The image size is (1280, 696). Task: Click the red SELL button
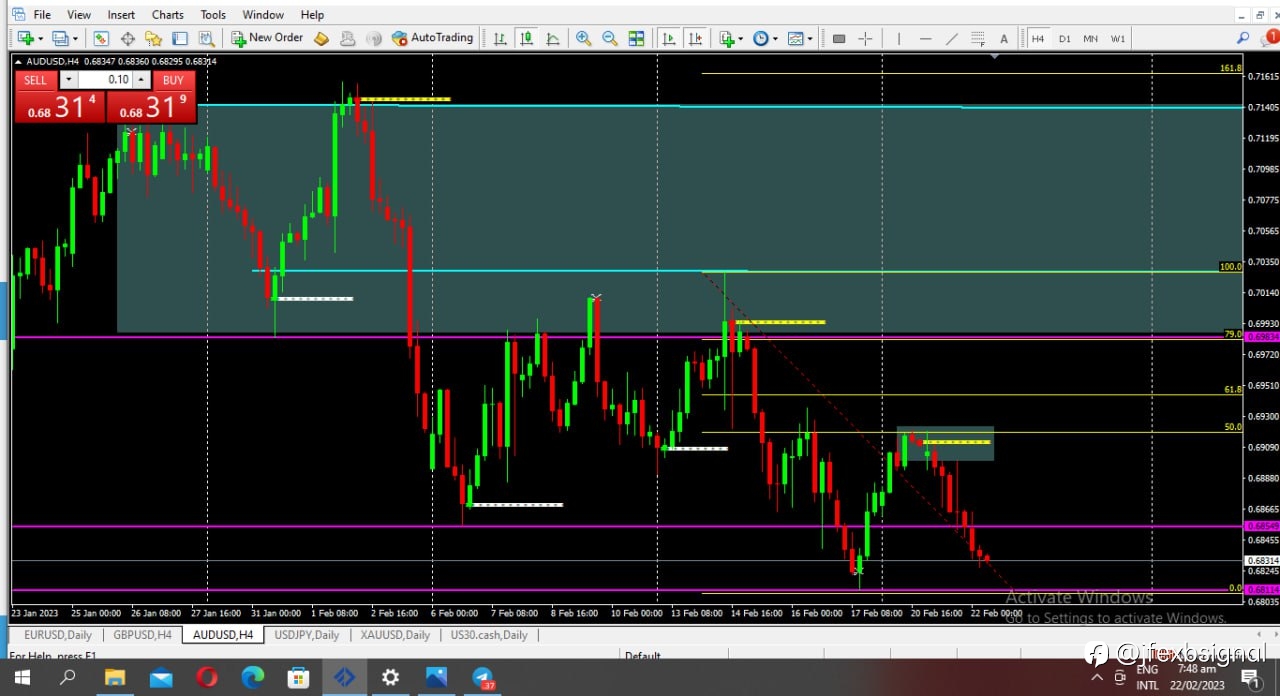[35, 80]
